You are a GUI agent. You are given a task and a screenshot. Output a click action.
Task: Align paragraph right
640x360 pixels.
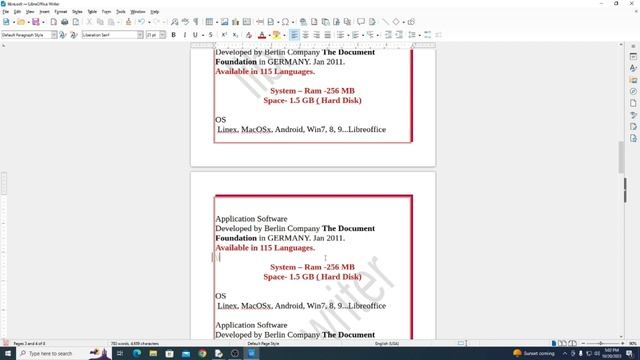pyautogui.click(x=316, y=35)
